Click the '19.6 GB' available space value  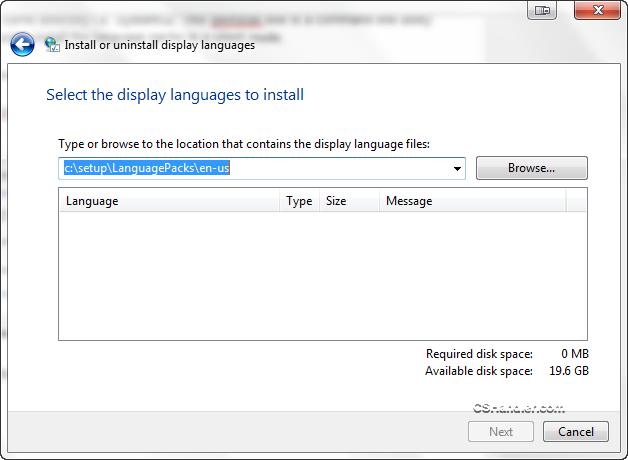click(x=569, y=371)
